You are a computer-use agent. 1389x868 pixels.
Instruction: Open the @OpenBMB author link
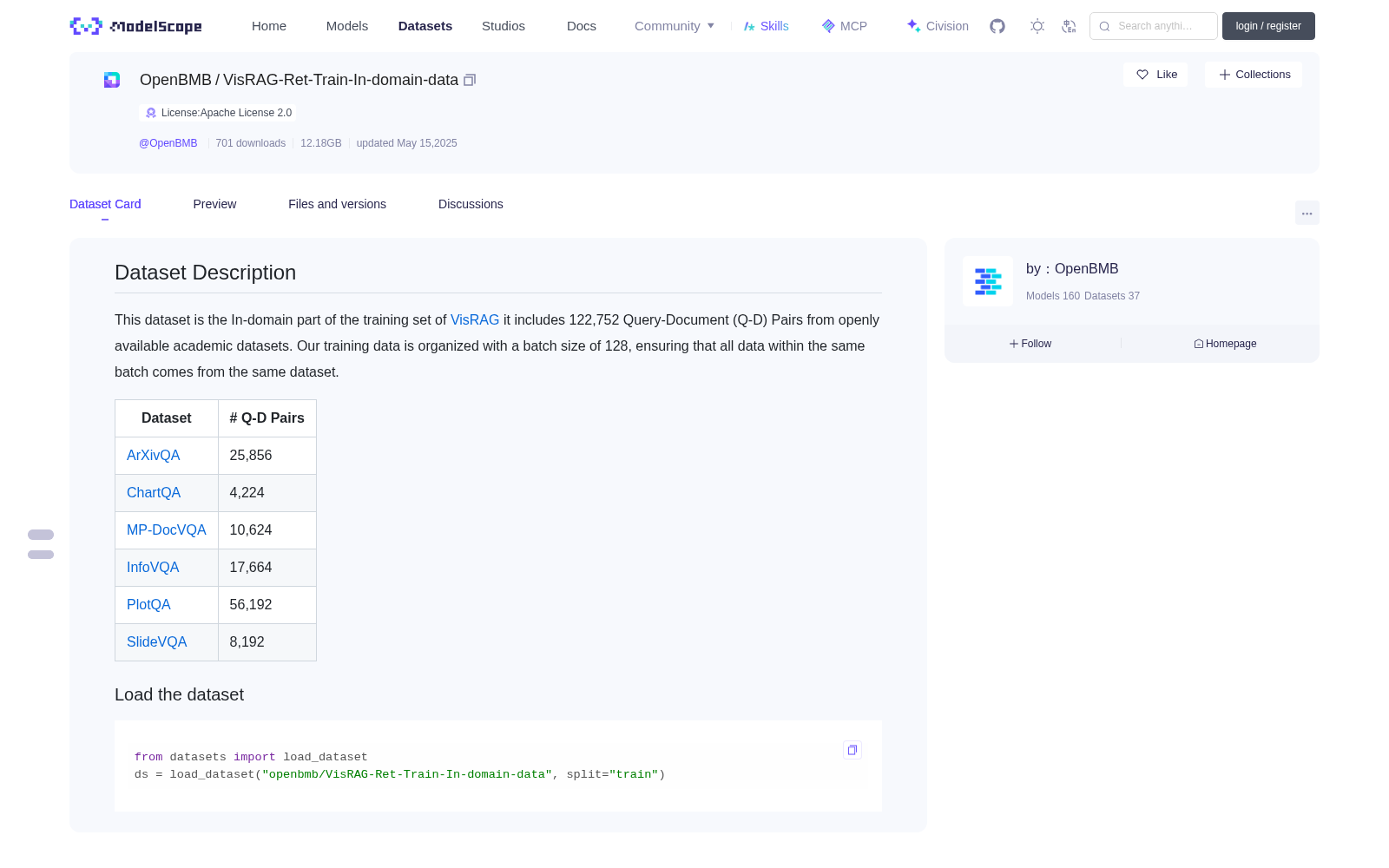168,143
